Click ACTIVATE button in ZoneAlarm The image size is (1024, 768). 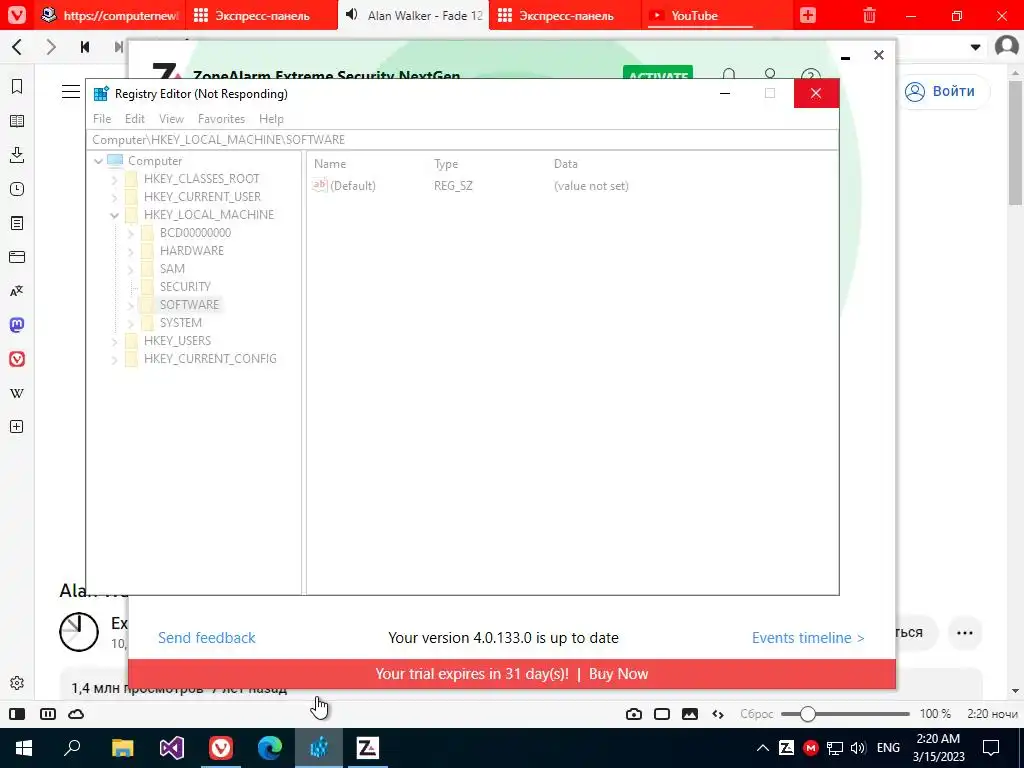(x=658, y=72)
